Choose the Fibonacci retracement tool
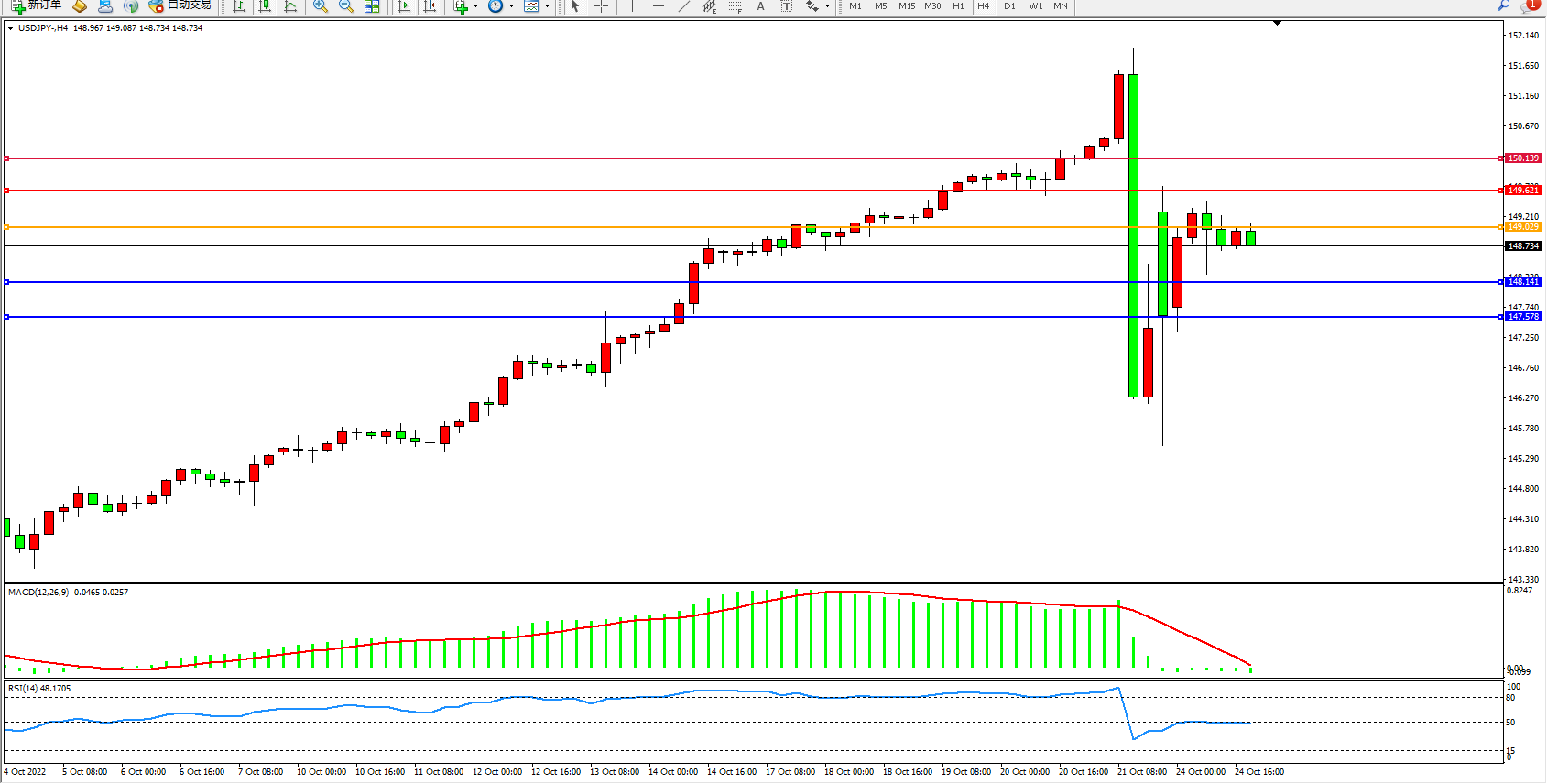 tap(735, 6)
